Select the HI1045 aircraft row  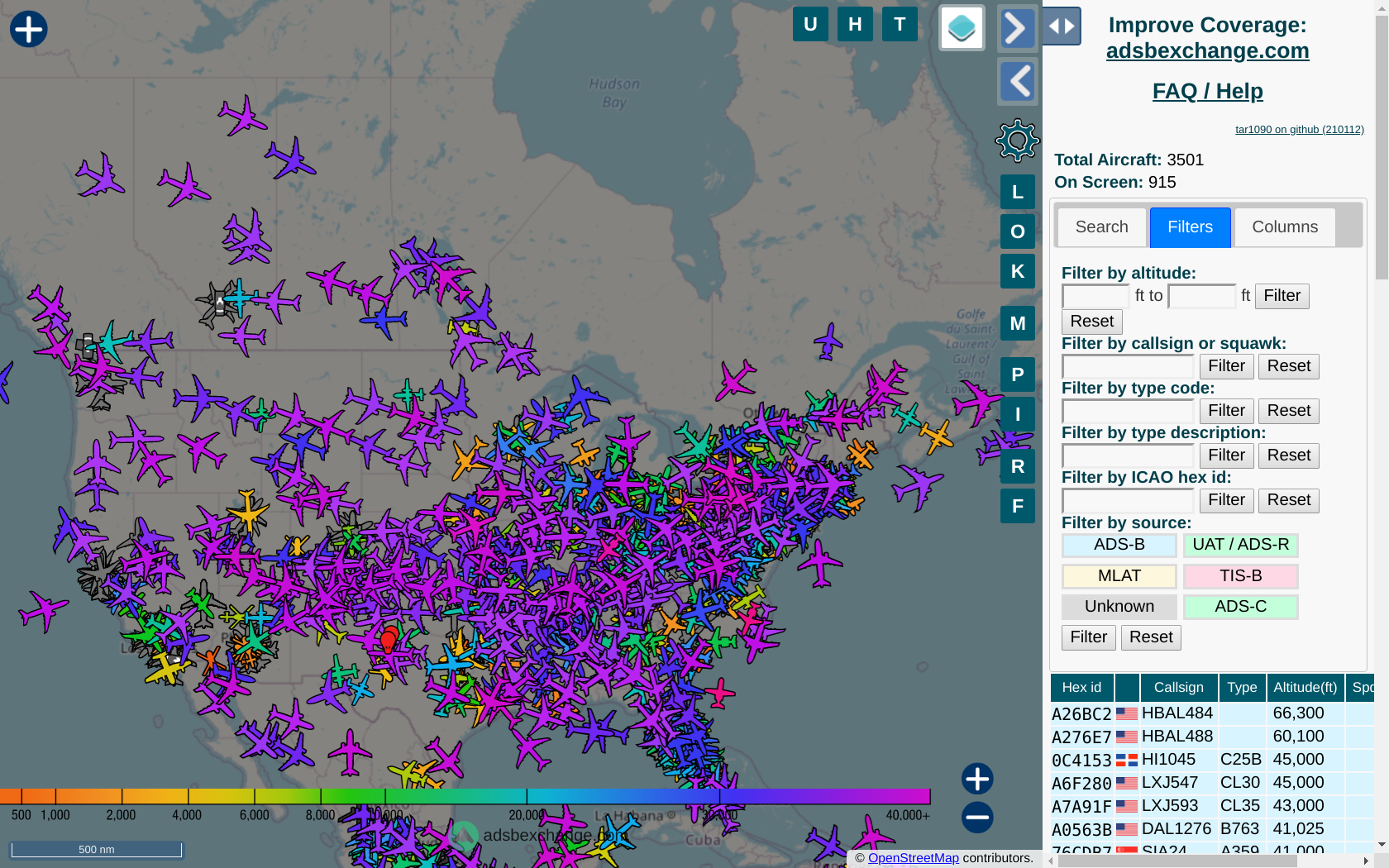pos(1212,760)
